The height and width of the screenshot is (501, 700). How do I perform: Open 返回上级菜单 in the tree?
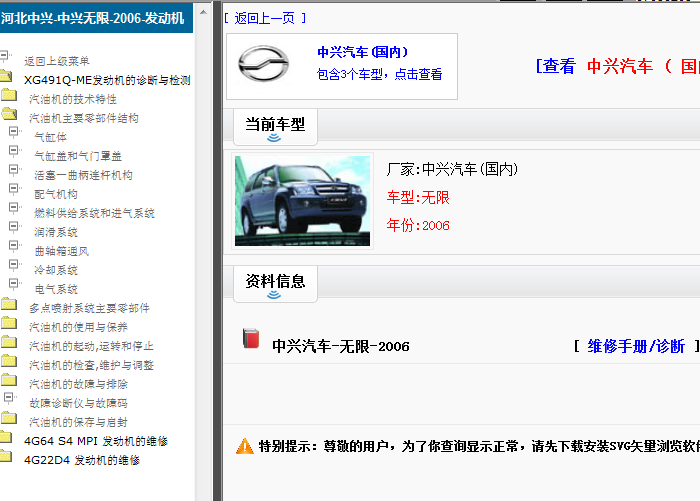pos(57,61)
